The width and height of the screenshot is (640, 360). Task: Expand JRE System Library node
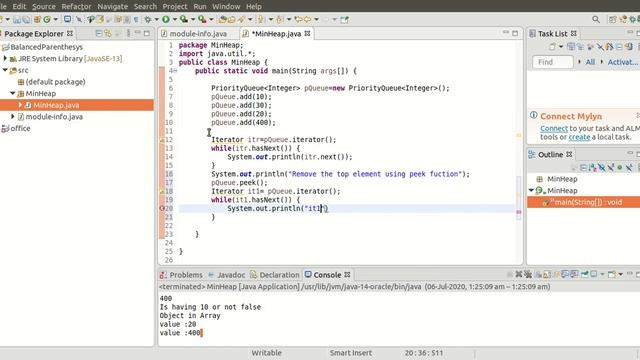click(x=5, y=58)
